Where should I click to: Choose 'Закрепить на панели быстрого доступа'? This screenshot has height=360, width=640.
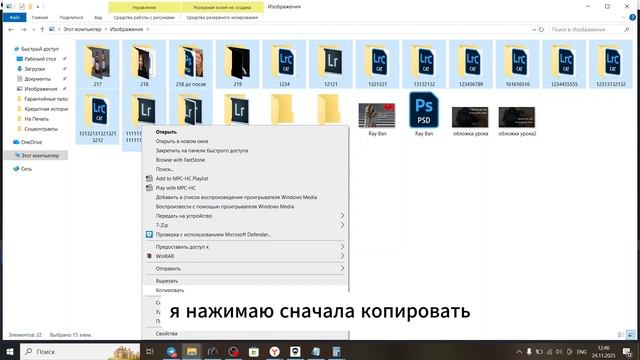coord(246,151)
